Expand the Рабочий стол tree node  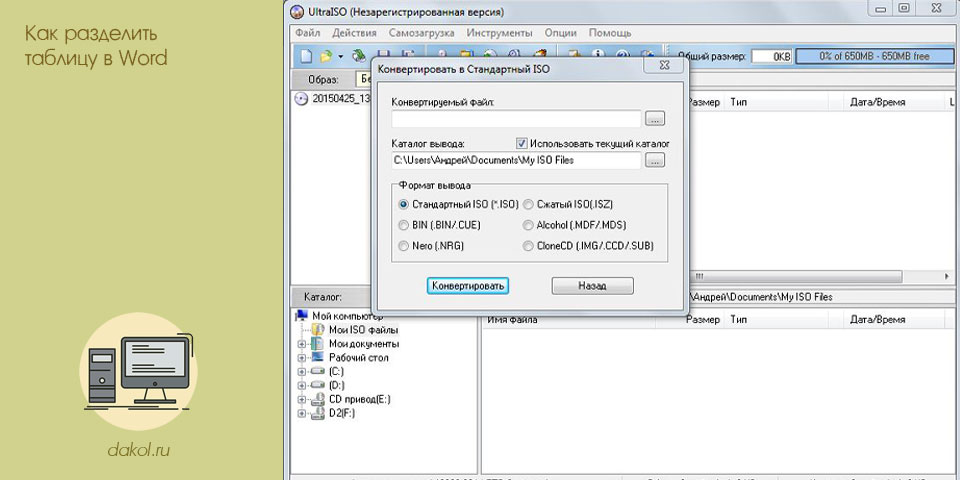tap(301, 358)
